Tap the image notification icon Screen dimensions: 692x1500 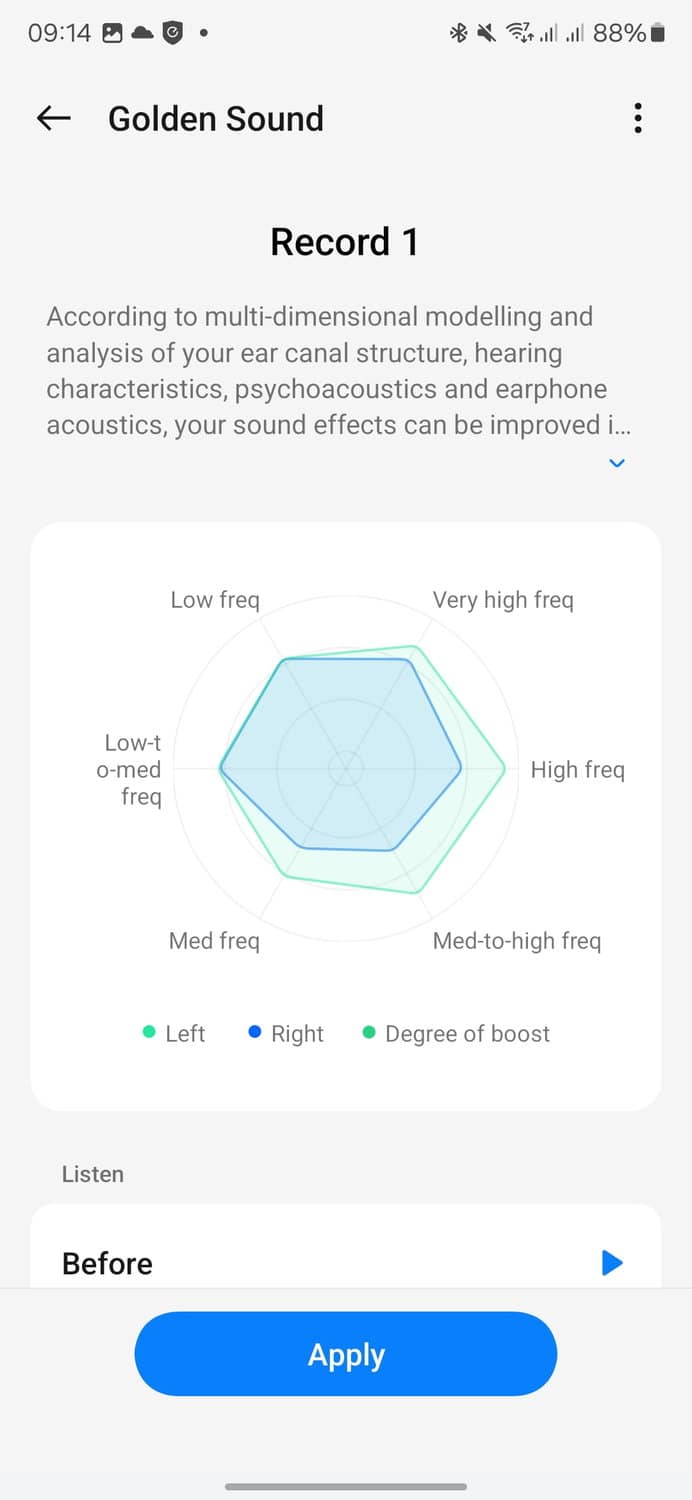coord(113,33)
